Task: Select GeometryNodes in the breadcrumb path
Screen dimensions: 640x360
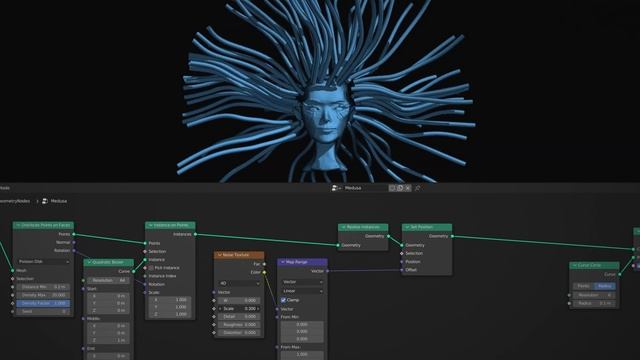Action: pyautogui.click(x=15, y=201)
